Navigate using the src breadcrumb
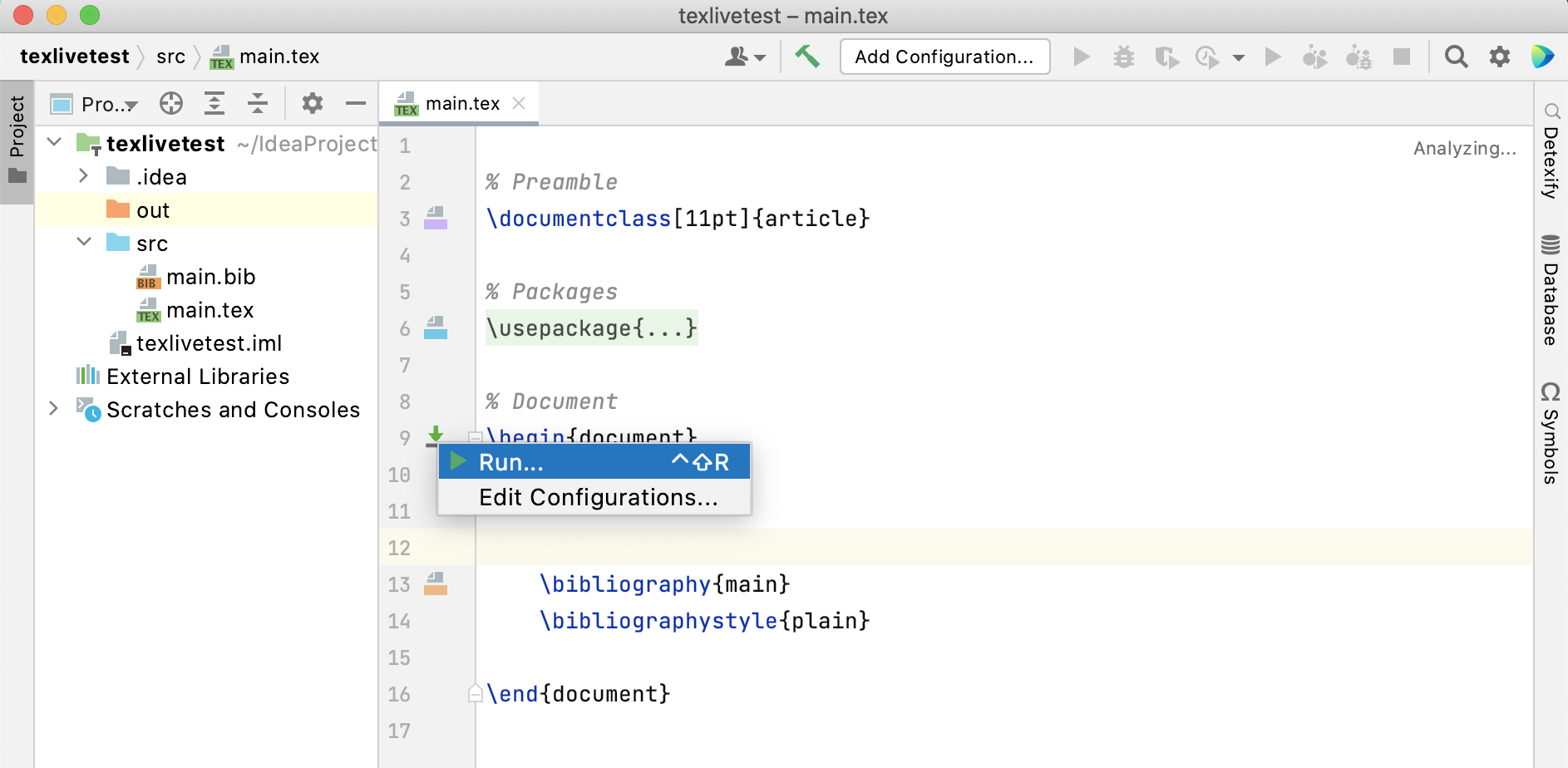The image size is (1568, 768). 171,57
